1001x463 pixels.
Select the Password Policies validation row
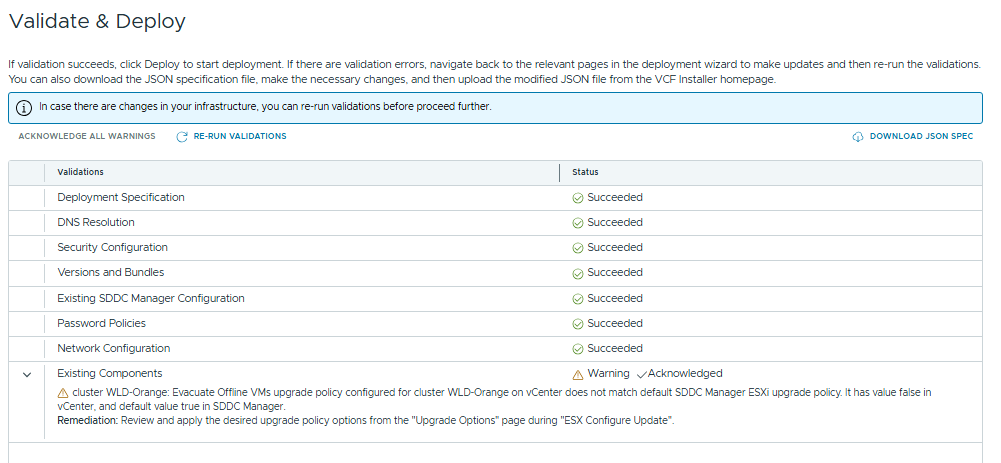point(101,324)
